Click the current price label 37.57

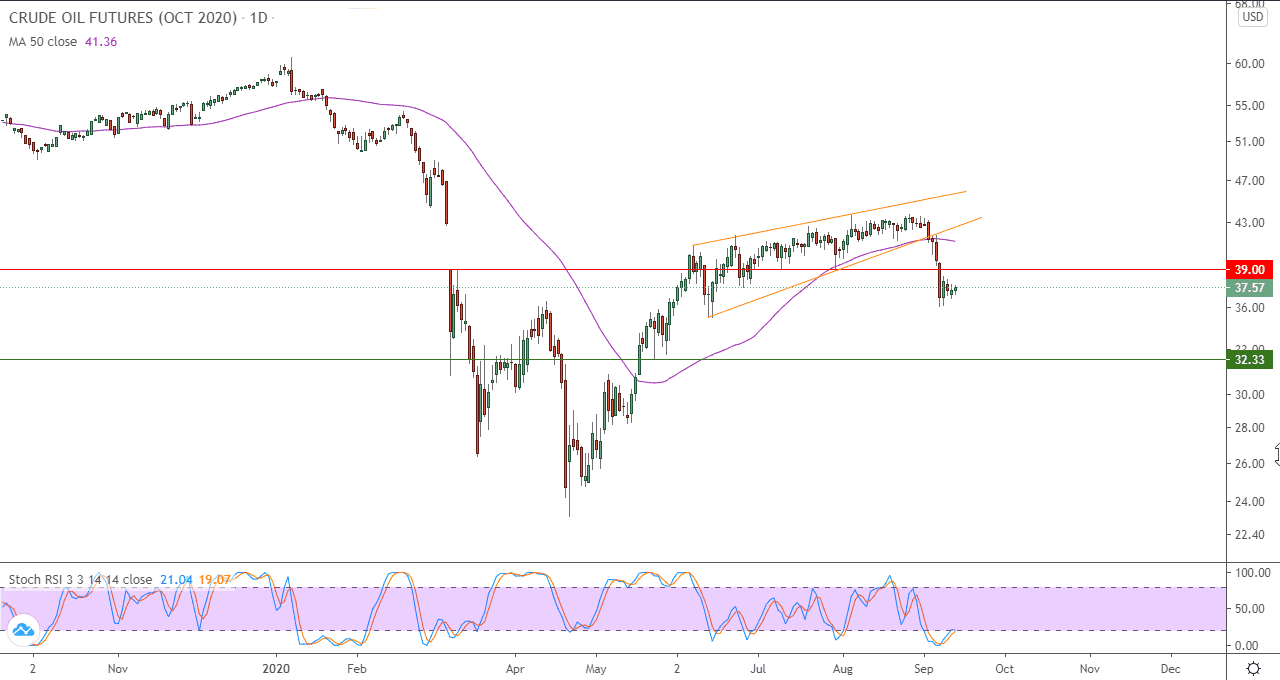coord(1250,288)
